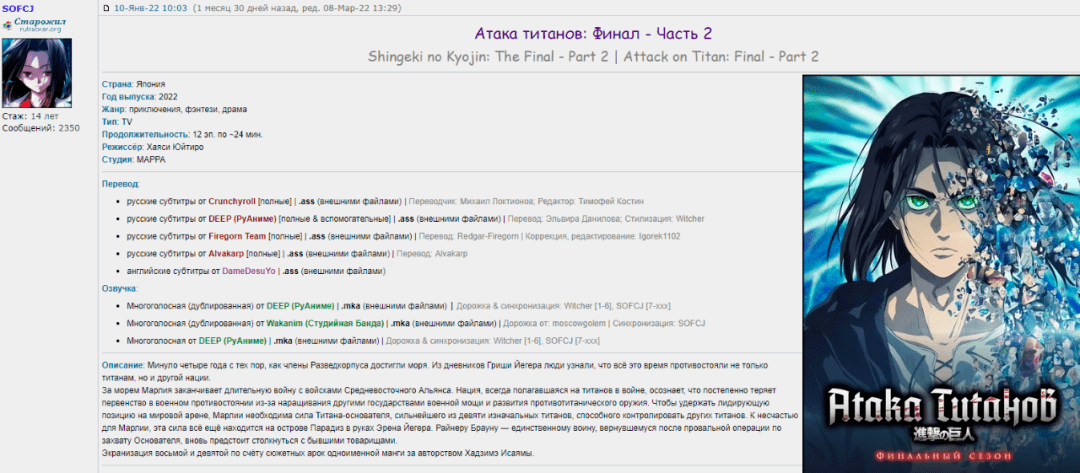Click the title Атака титанов: Финал - Часть 2
The image size is (1080, 473).
tap(594, 34)
